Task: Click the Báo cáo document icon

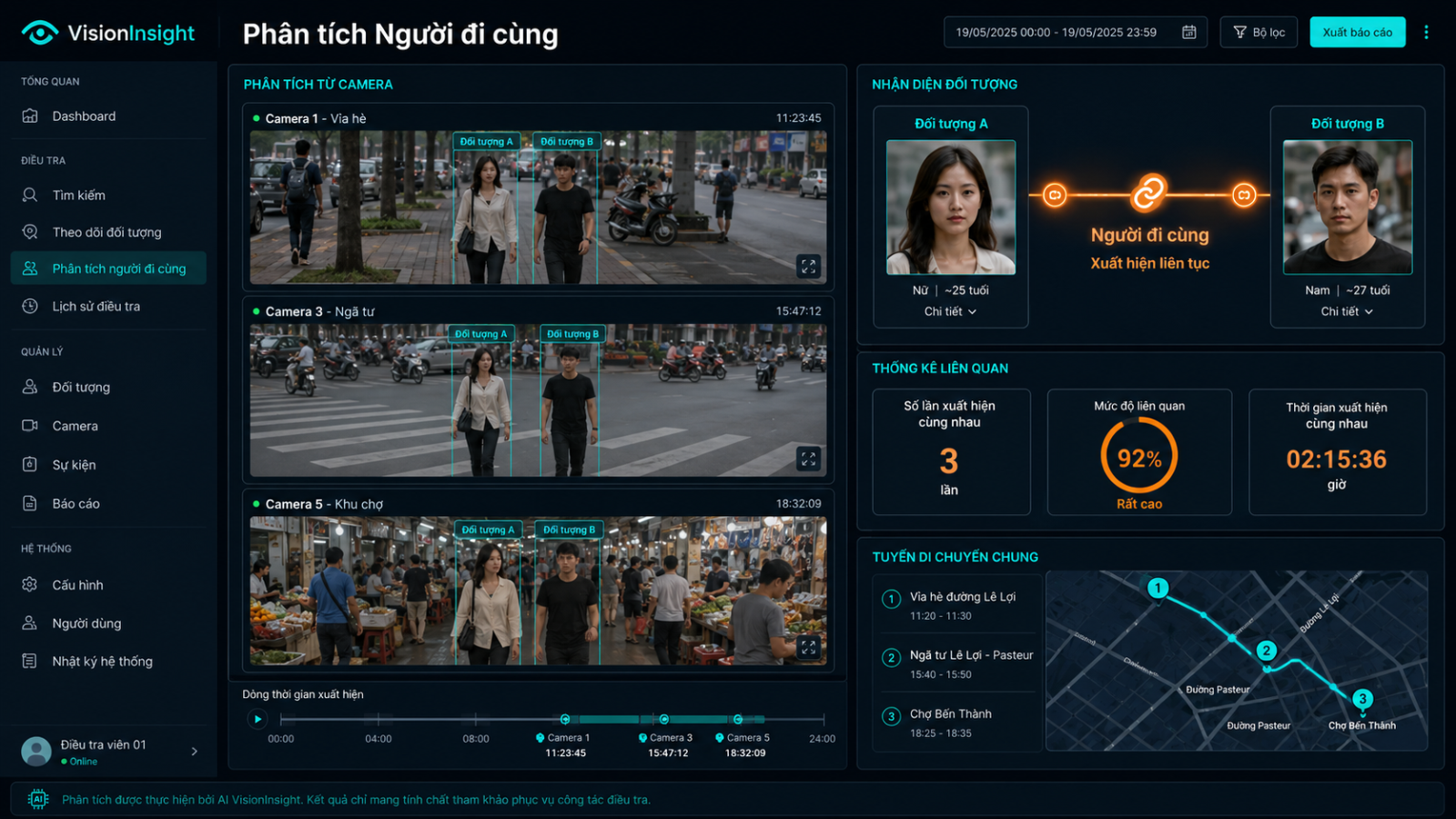Action: tap(30, 503)
